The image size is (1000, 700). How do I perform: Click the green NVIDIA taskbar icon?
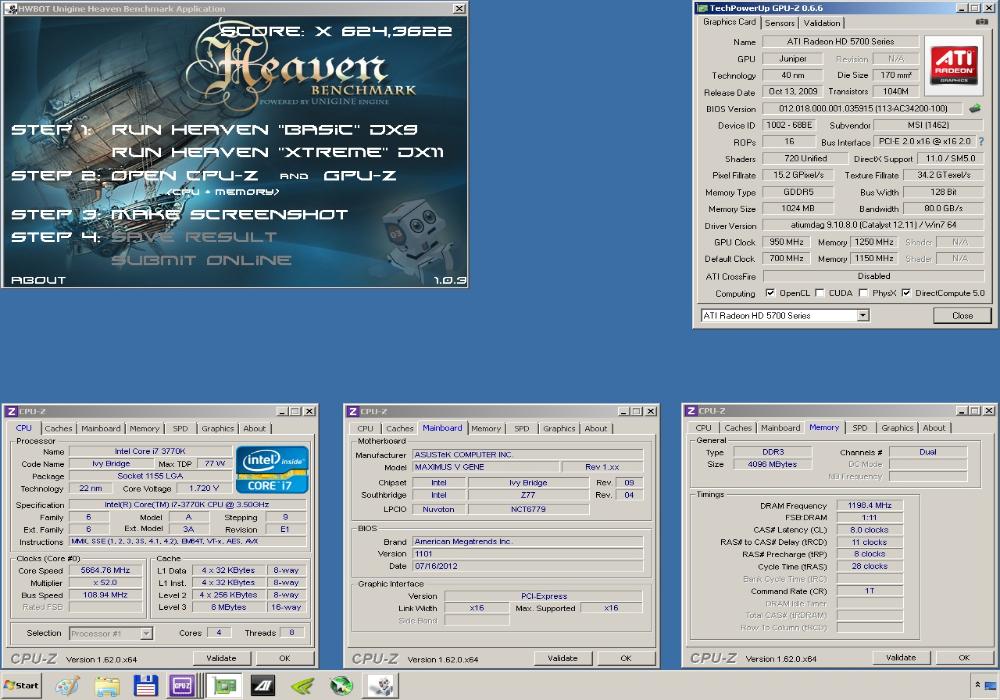click(x=302, y=686)
